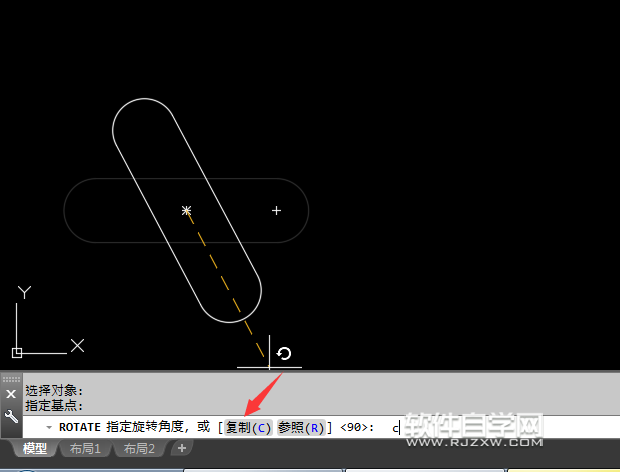Expand recent commands dropdown arrow
Image resolution: width=620 pixels, height=472 pixels.
pos(49,427)
